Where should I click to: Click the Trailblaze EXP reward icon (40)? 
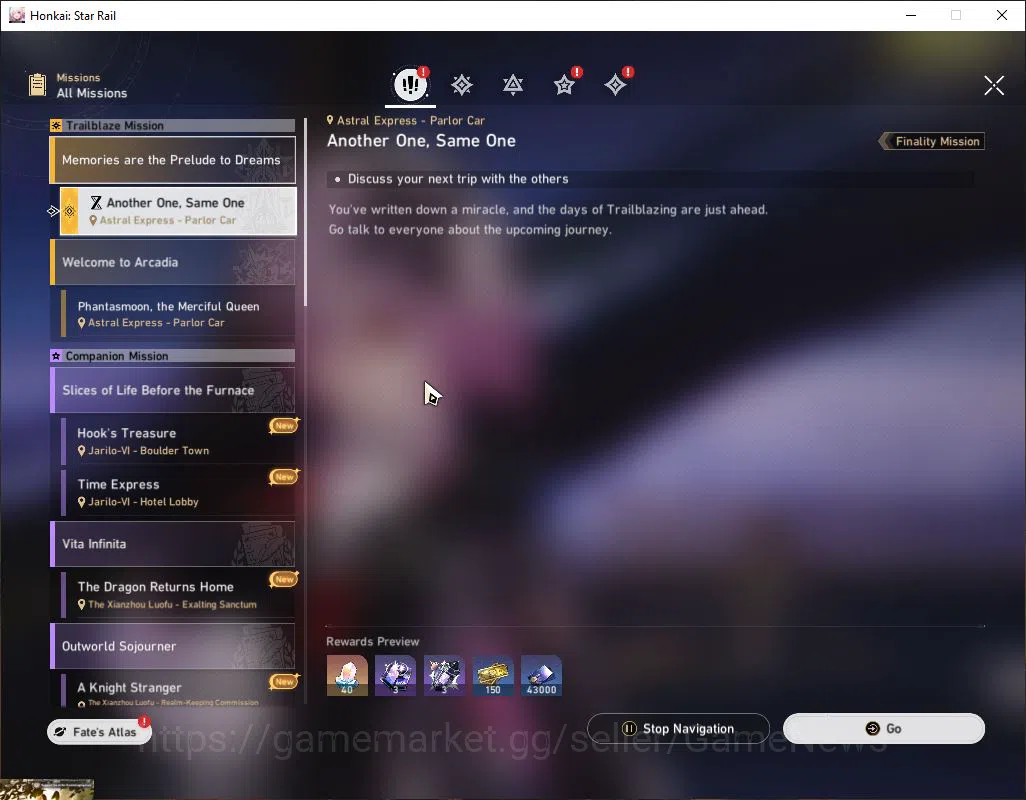tap(347, 675)
